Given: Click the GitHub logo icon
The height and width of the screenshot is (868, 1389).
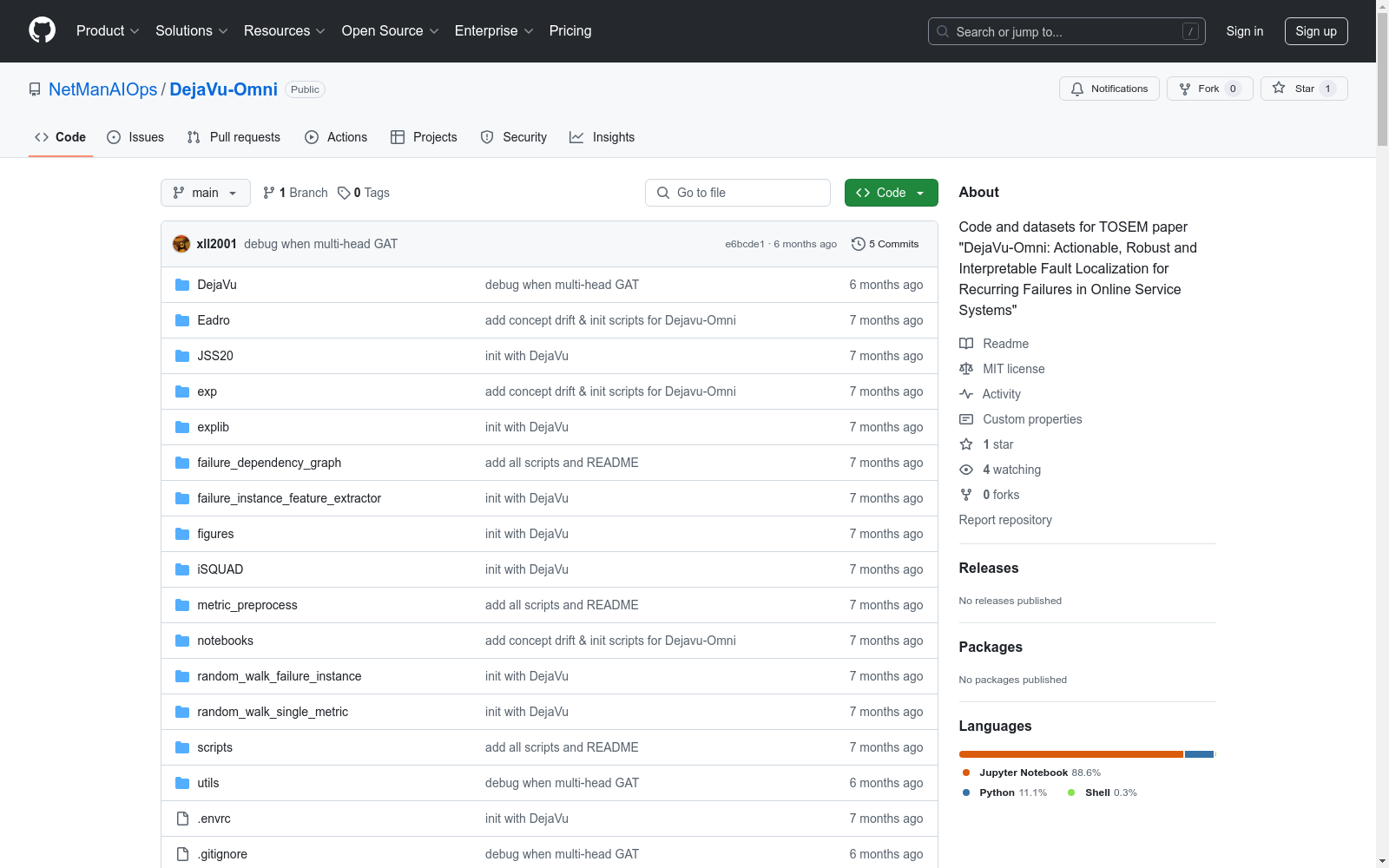Looking at the screenshot, I should click(42, 30).
